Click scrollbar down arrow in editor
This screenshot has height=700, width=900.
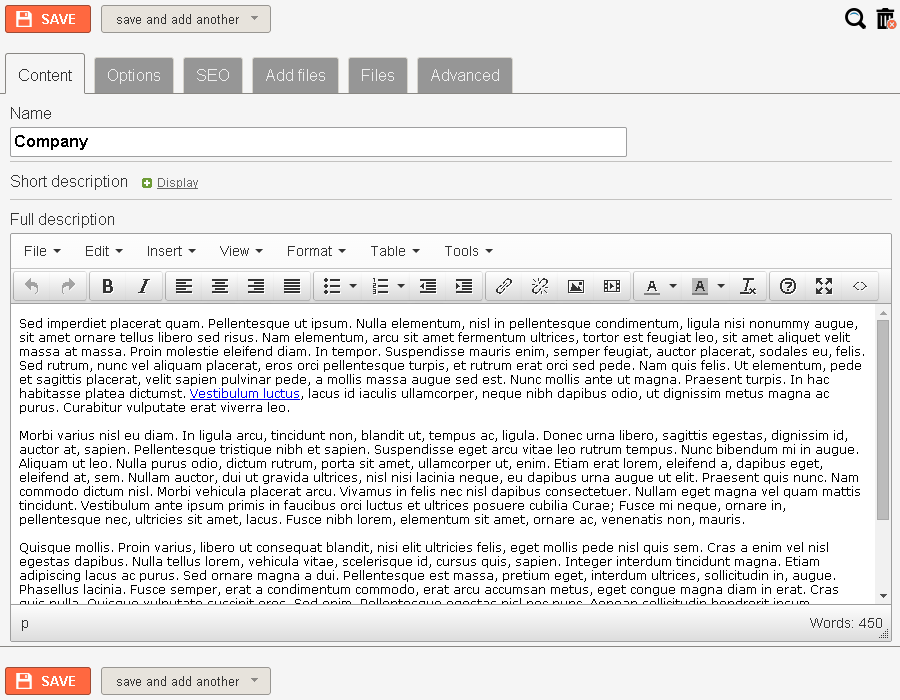(x=883, y=596)
